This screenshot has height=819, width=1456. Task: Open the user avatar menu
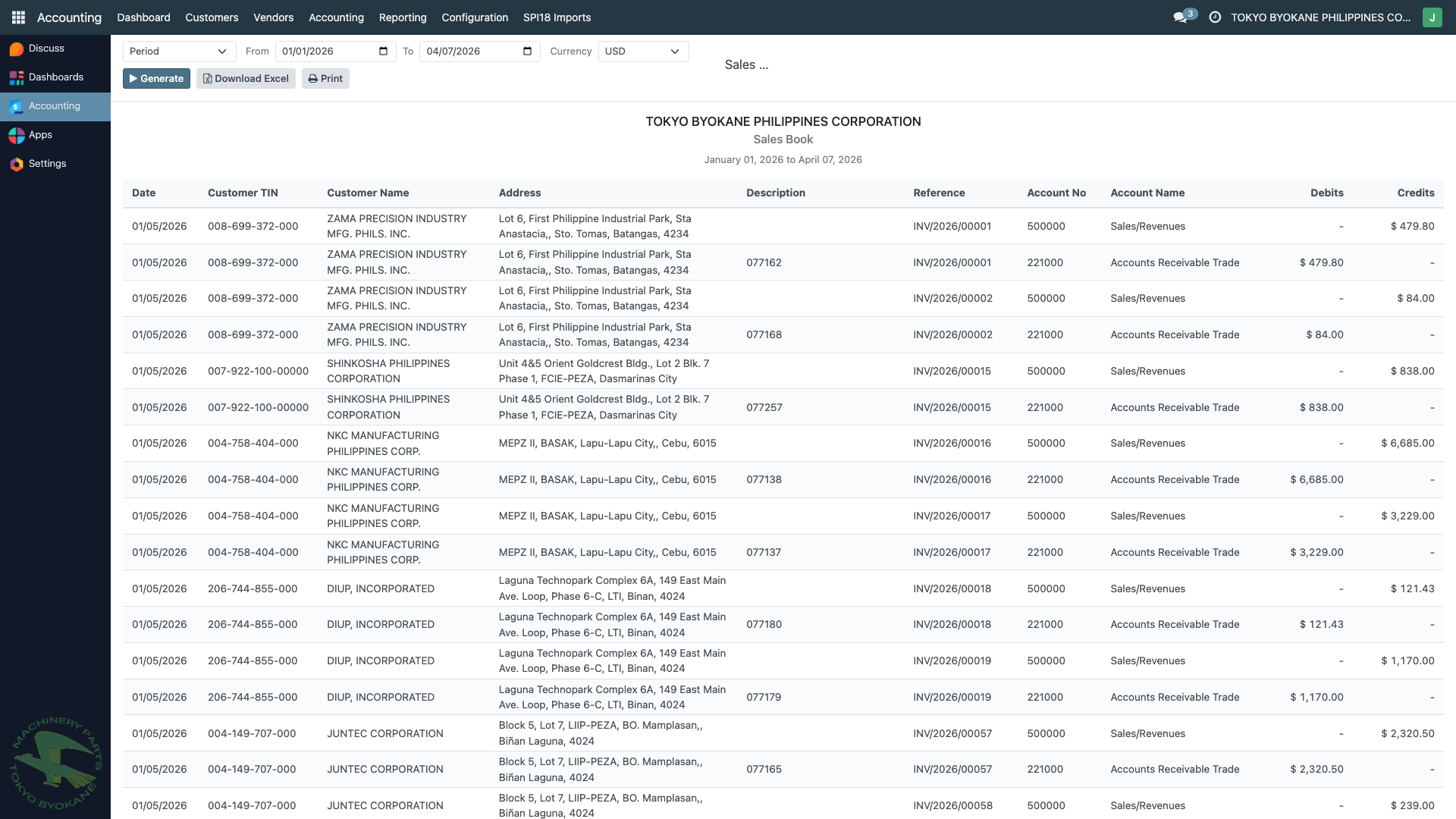tap(1432, 17)
